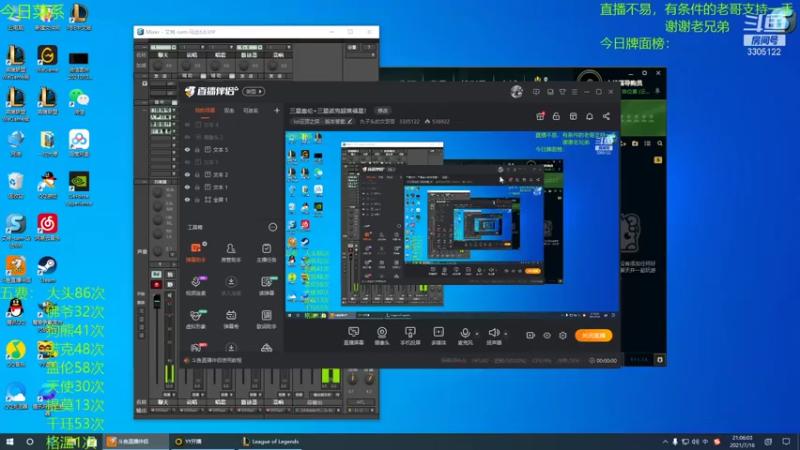Open the 斗鱼直播伴侣使用教程 link
800x450 pixels.
(216, 360)
